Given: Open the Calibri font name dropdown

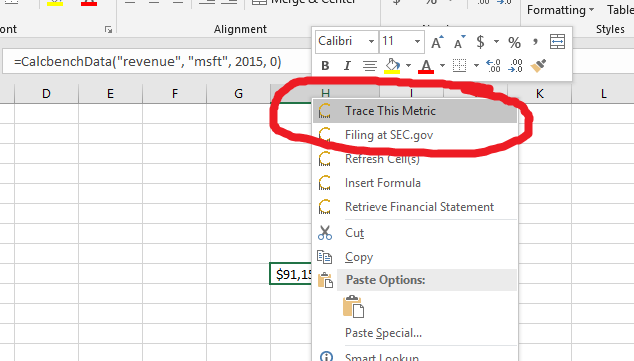Looking at the screenshot, I should point(371,42).
